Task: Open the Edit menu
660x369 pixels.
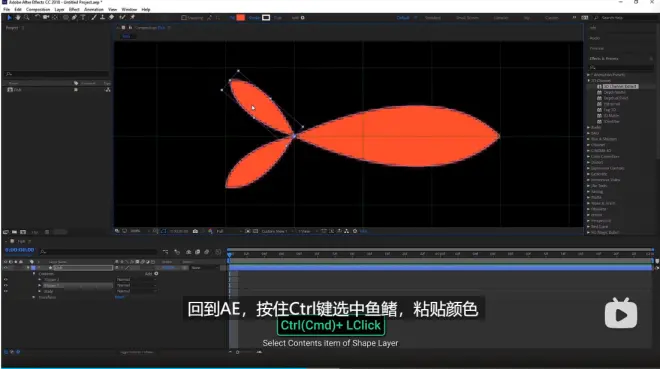Action: pyautogui.click(x=18, y=9)
